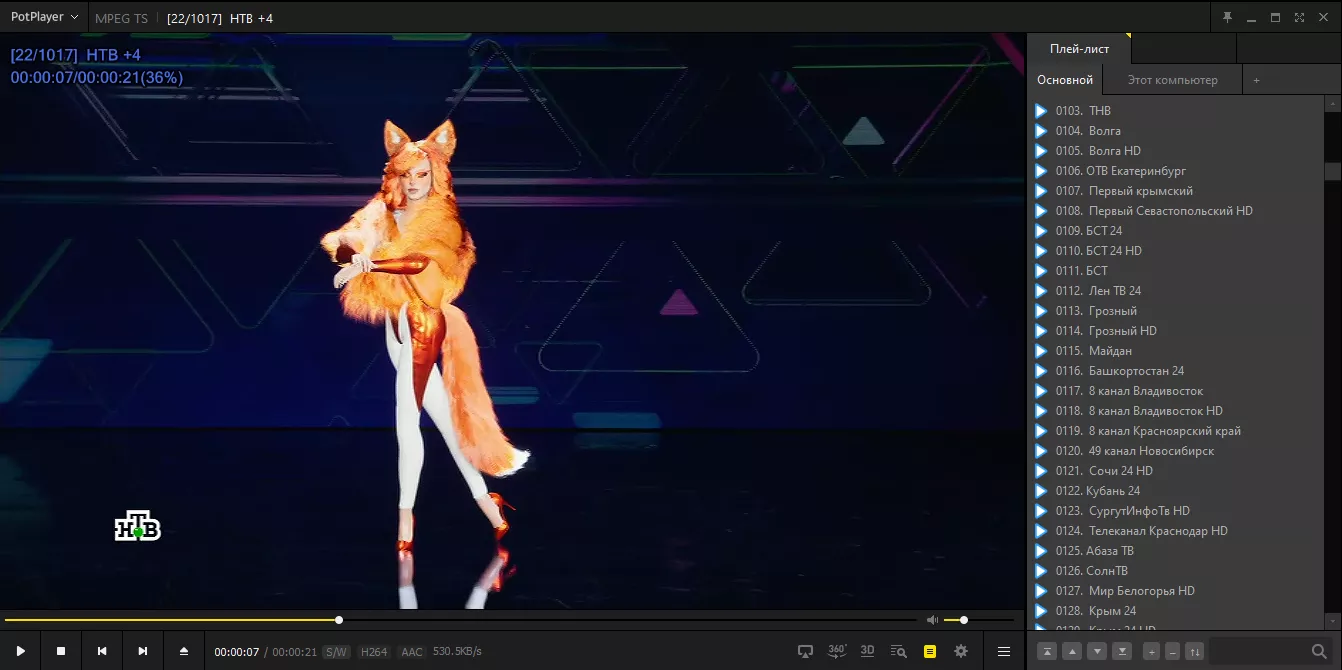Click the playback seek bar
The width and height of the screenshot is (1342, 670).
coord(460,620)
